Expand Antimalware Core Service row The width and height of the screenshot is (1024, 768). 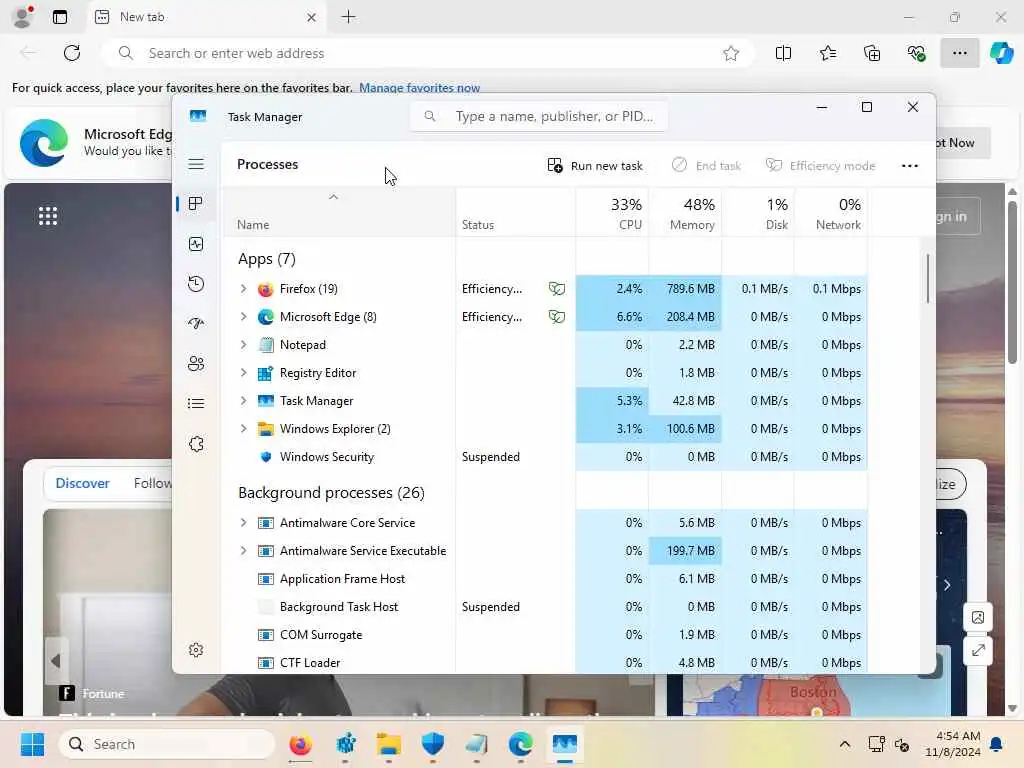coord(244,522)
